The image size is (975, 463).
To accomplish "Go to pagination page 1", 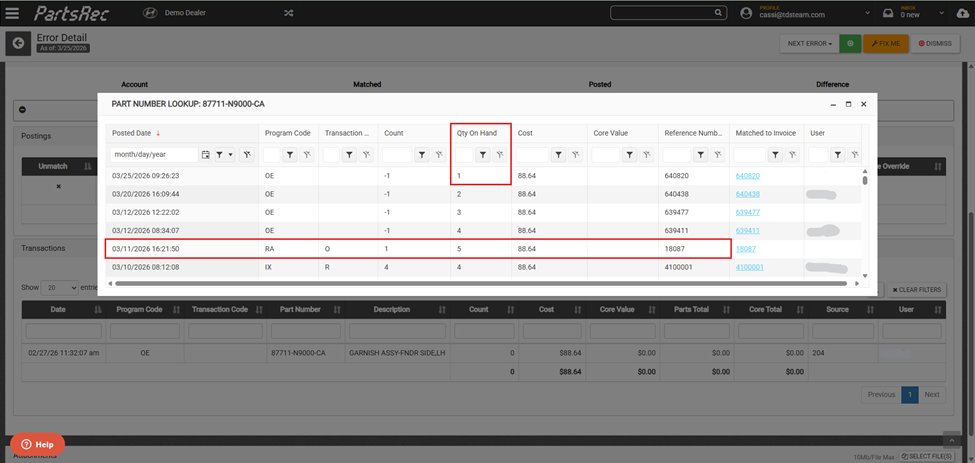I will [x=909, y=394].
